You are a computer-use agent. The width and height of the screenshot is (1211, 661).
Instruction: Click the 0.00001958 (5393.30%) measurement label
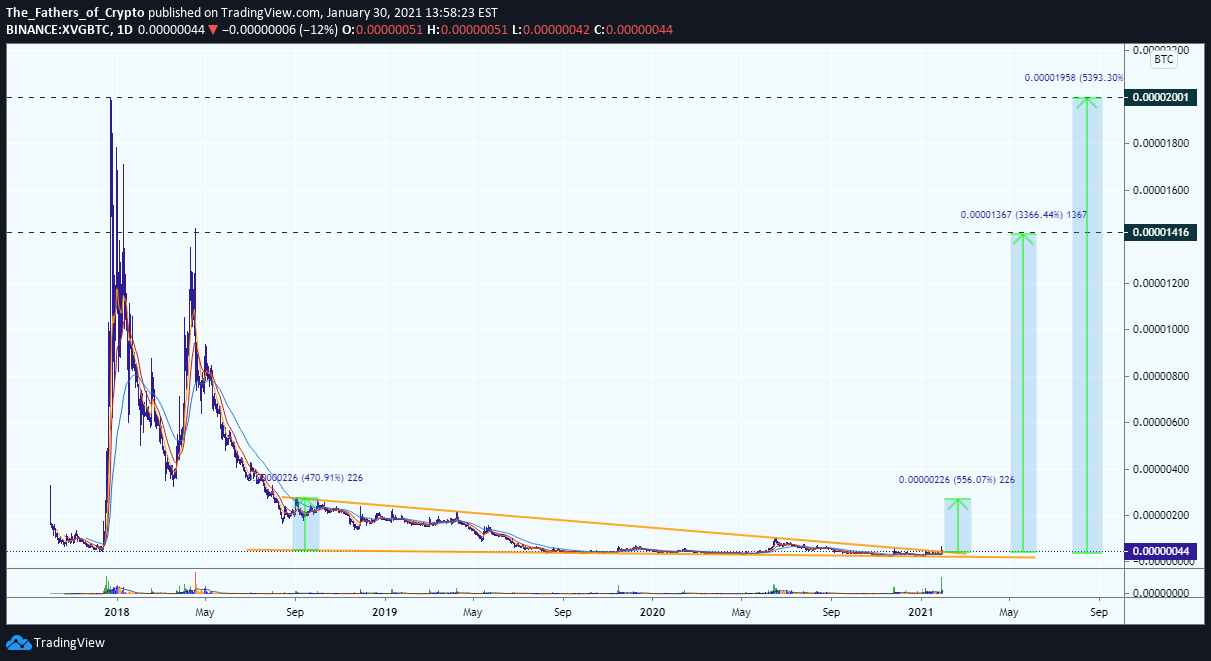click(x=1073, y=77)
